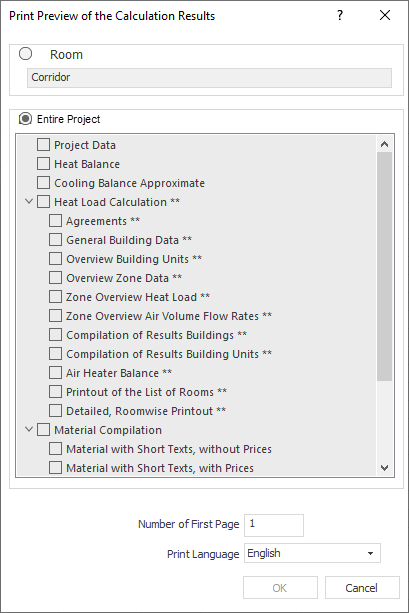Click the scroll down arrow in list
The height and width of the screenshot is (613, 409).
(384, 468)
